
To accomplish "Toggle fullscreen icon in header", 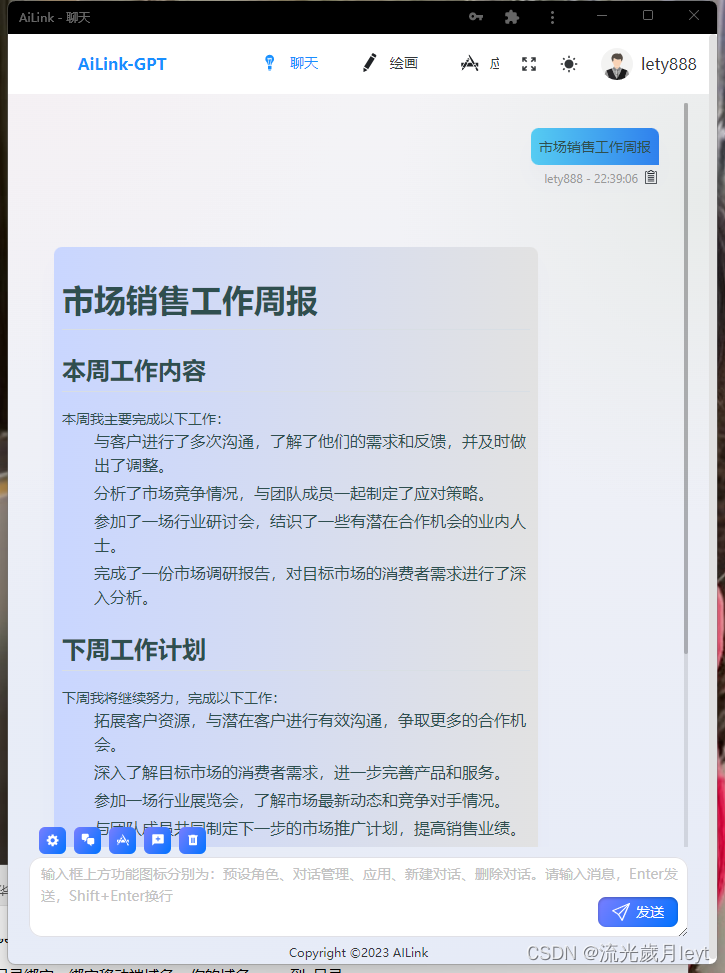I will (529, 64).
